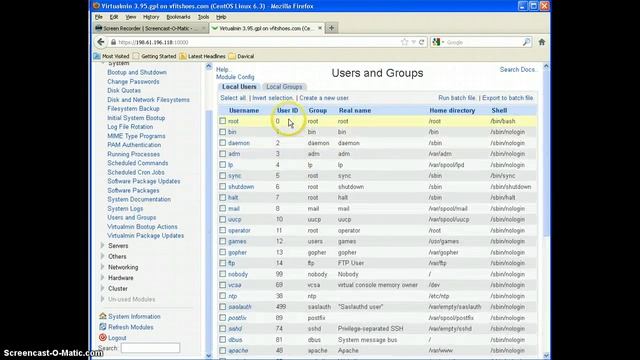Open the Getting Started bookmark
Screen dimensions: 640x360
155,56
